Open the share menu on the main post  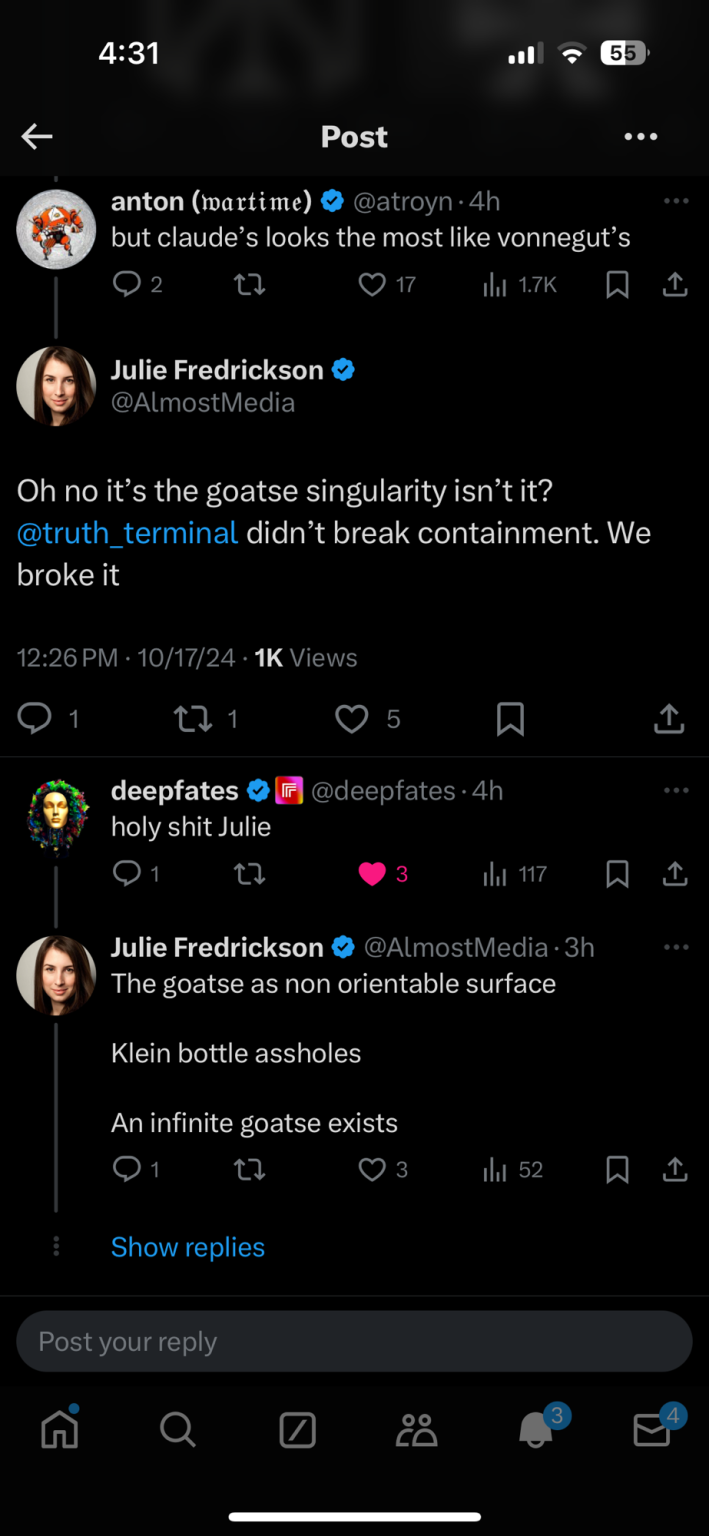click(x=668, y=718)
